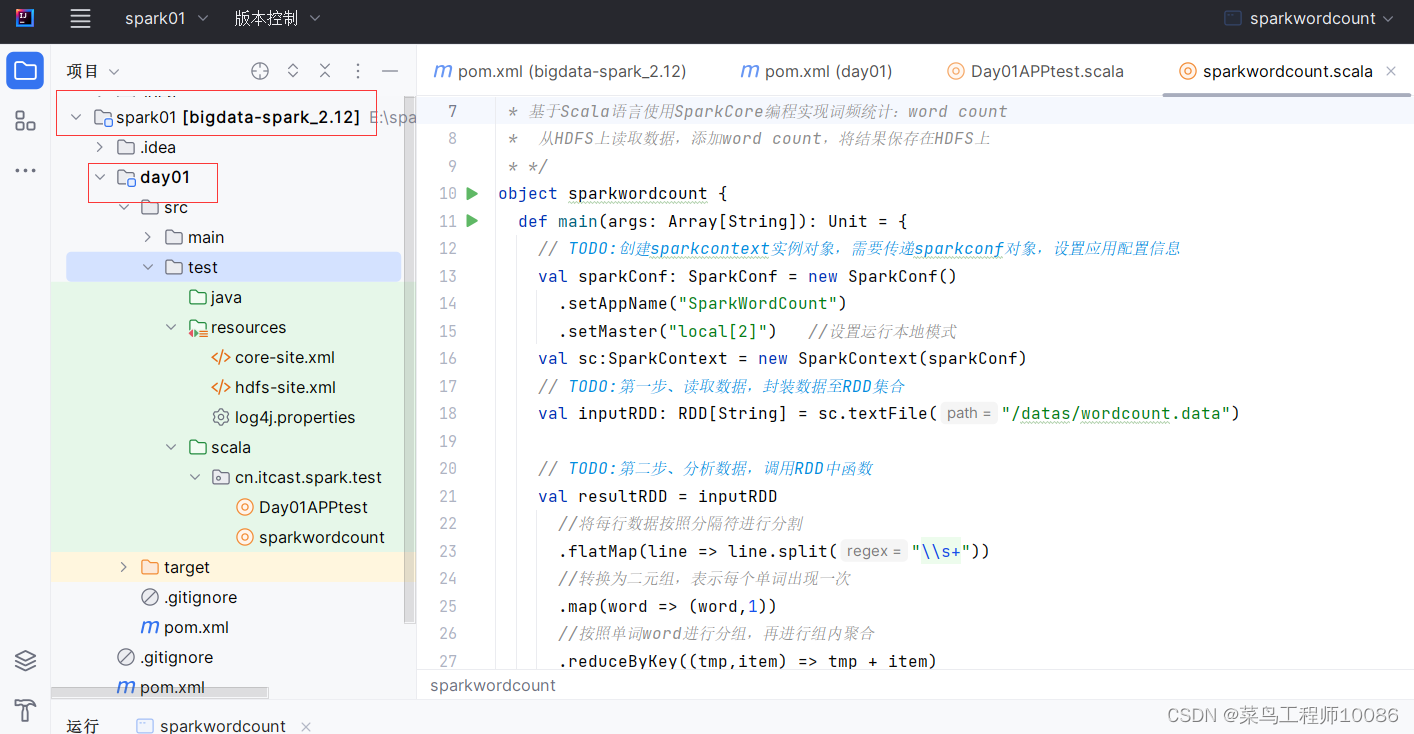Run sparkwordcount via green gutter play icon
The height and width of the screenshot is (734, 1414).
(471, 193)
